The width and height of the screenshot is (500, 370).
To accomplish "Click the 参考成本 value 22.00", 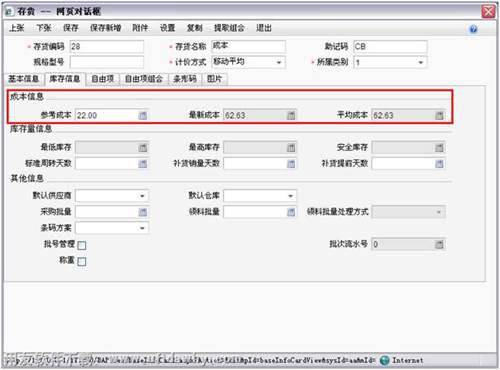I will tap(87, 116).
